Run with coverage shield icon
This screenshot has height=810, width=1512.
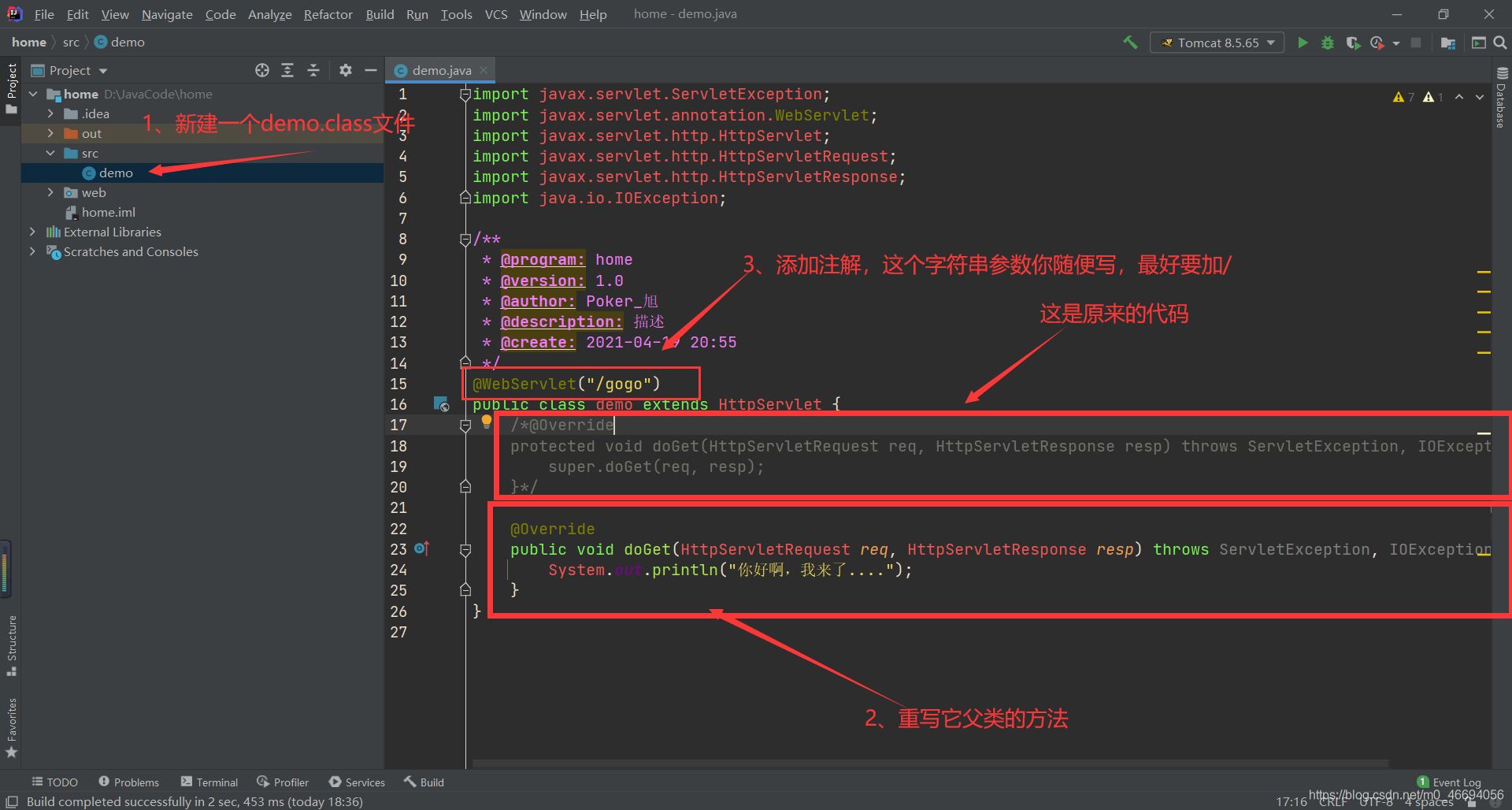(x=1353, y=43)
